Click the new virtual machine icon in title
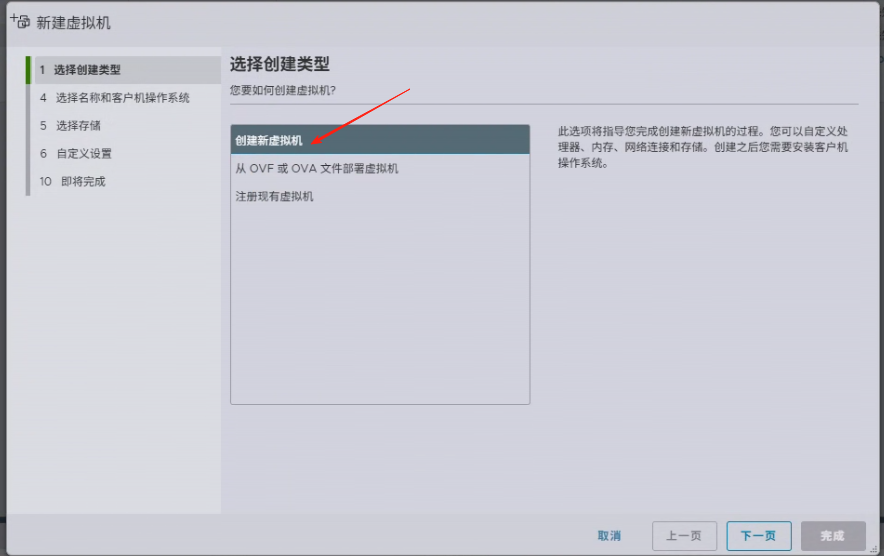The height and width of the screenshot is (556, 884). click(x=20, y=21)
